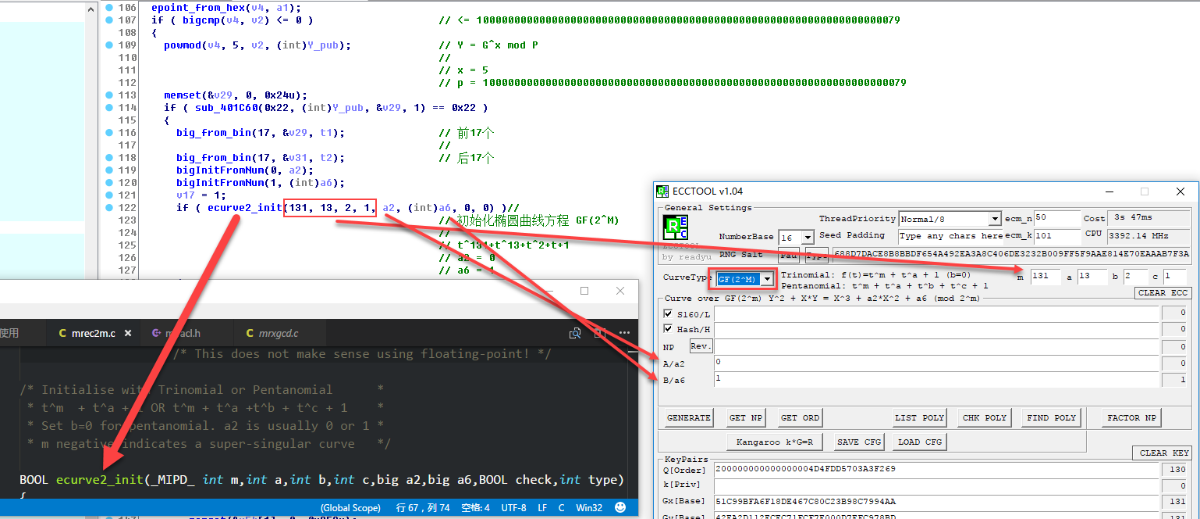Click the LIST POLY button
Screen dimensions: 1200x519
[x=920, y=418]
